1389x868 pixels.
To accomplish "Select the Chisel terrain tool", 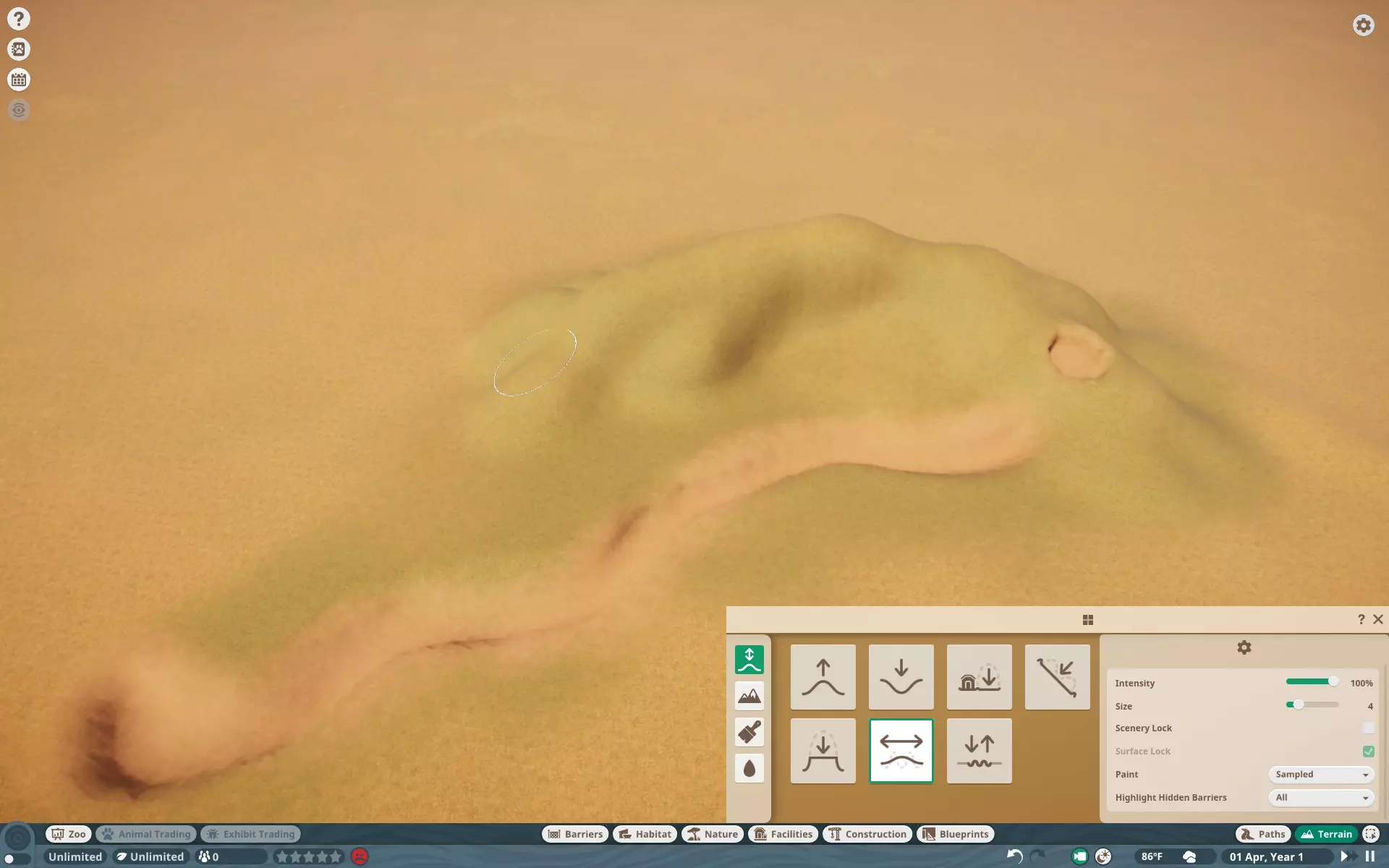I will click(x=1057, y=677).
